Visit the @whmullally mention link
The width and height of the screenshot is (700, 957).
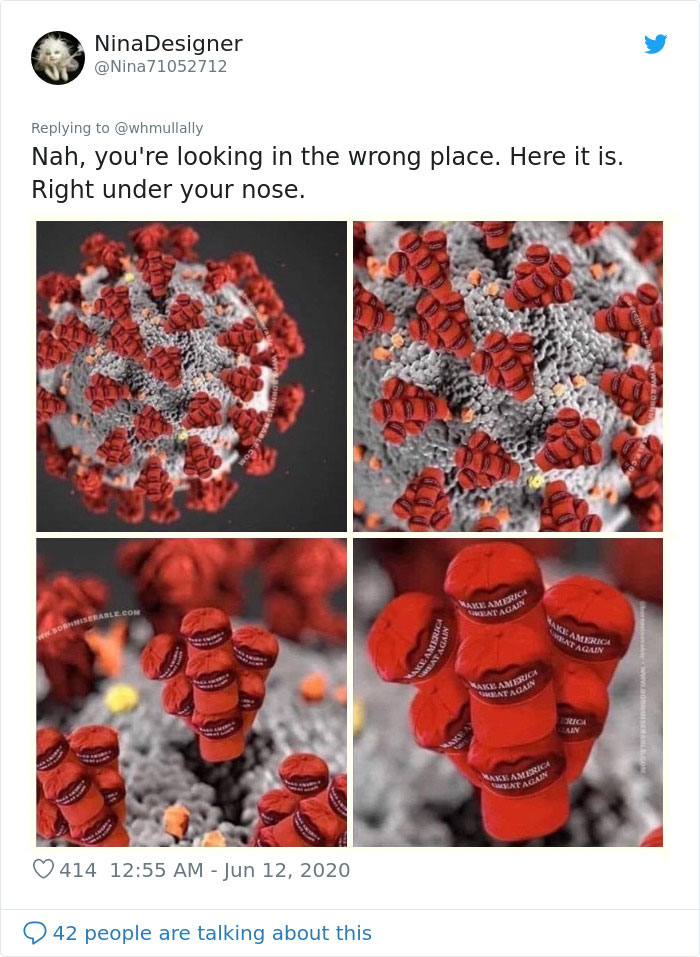159,128
